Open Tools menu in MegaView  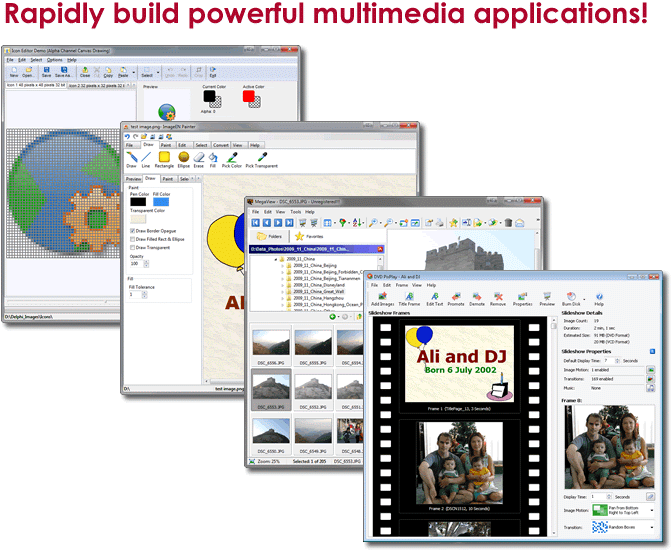tap(296, 212)
